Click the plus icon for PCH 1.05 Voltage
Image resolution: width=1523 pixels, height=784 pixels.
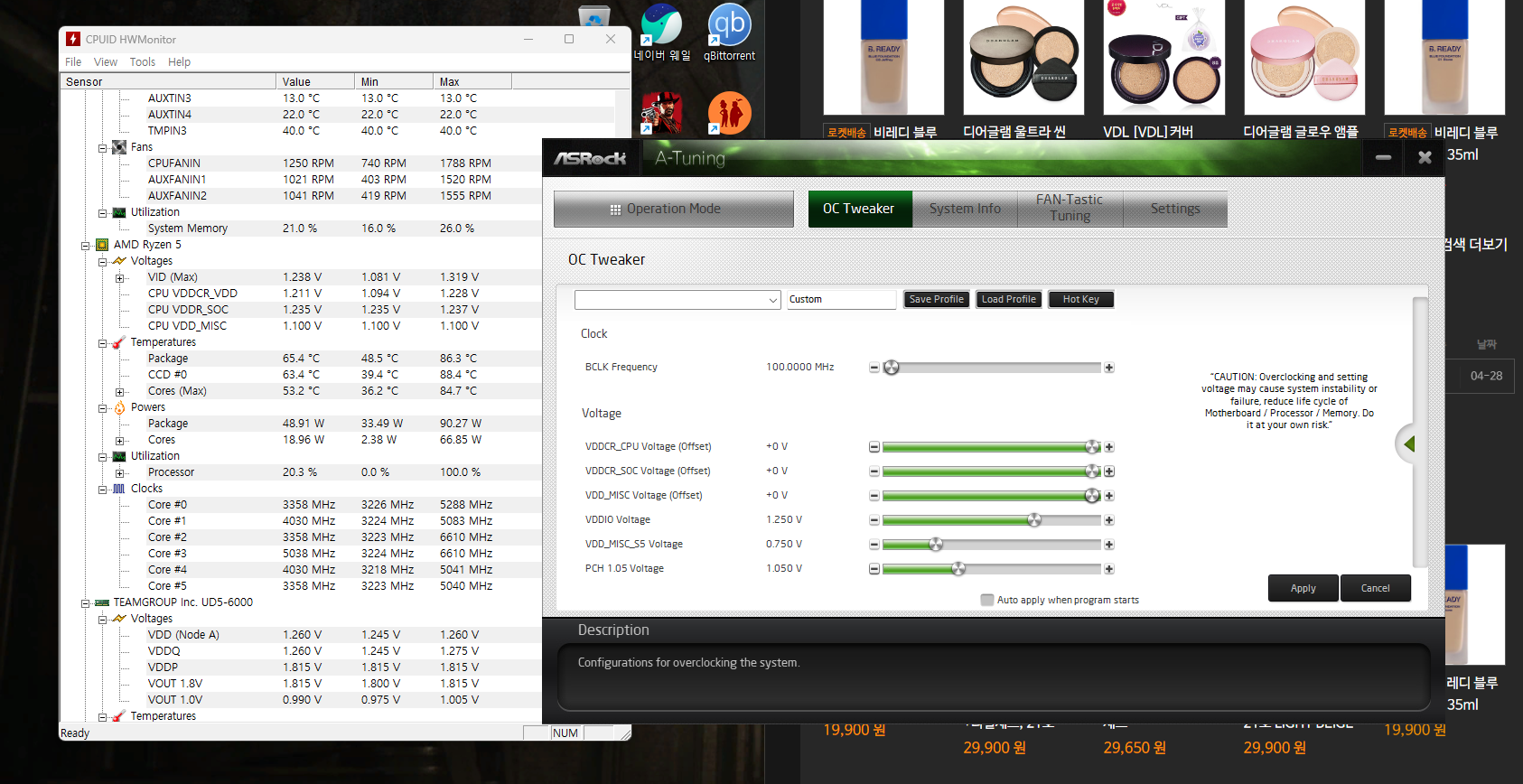1109,569
